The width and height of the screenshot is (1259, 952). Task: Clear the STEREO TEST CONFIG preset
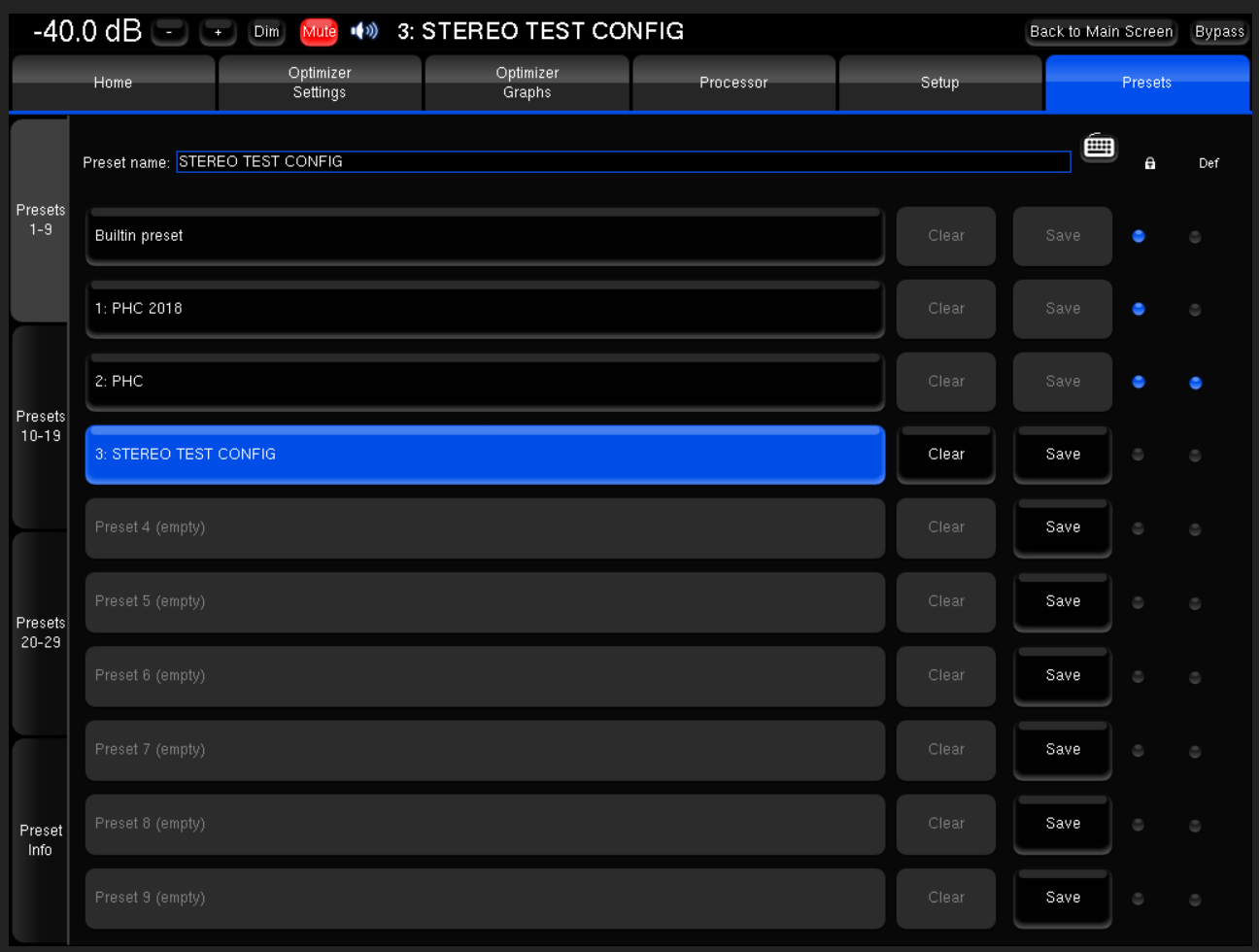point(946,455)
